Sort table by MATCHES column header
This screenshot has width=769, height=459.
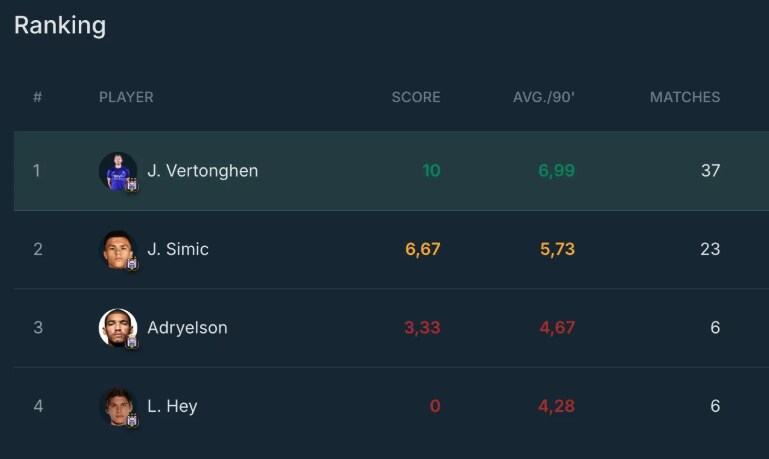(x=685, y=97)
